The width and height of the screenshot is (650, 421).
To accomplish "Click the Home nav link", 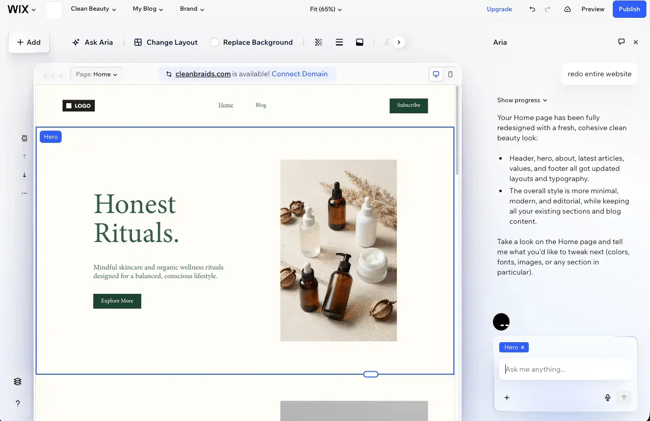I will pos(226,105).
